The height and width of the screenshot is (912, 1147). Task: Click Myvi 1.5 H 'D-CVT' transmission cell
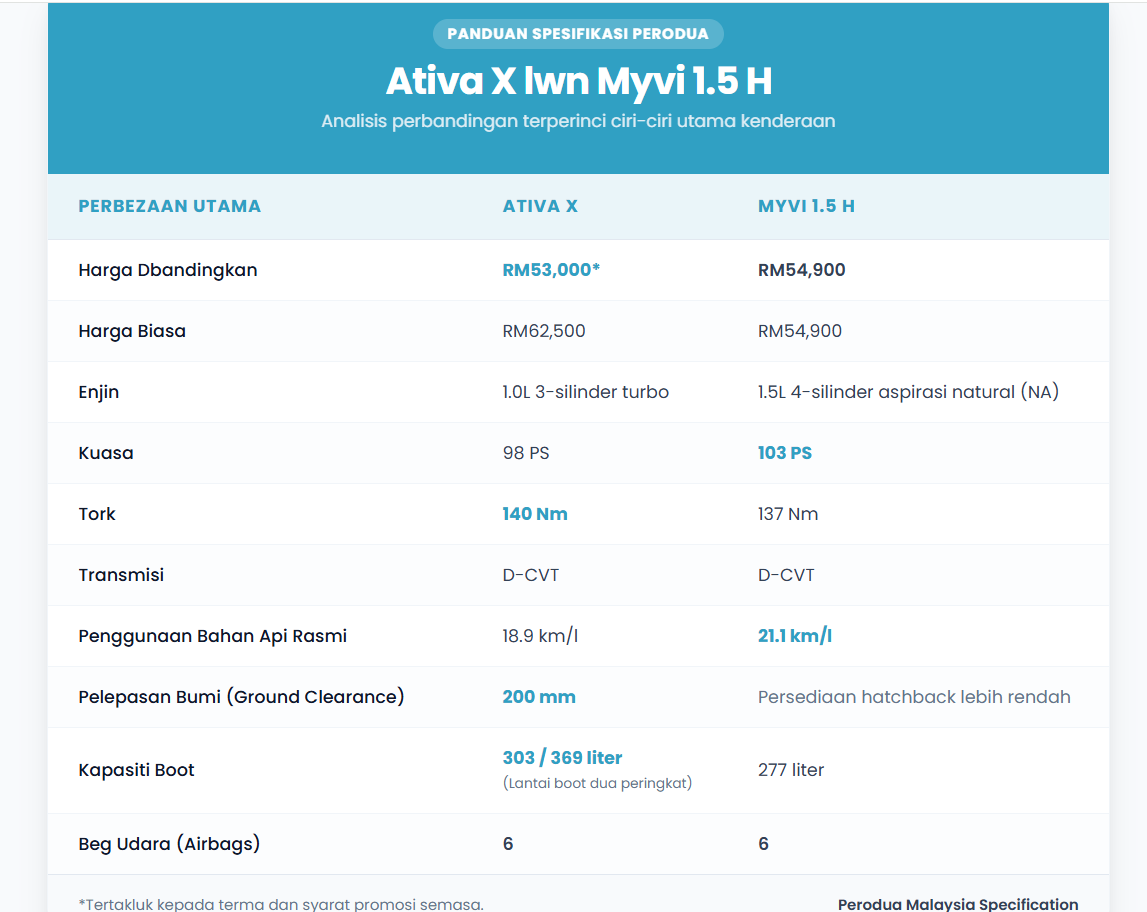point(786,576)
